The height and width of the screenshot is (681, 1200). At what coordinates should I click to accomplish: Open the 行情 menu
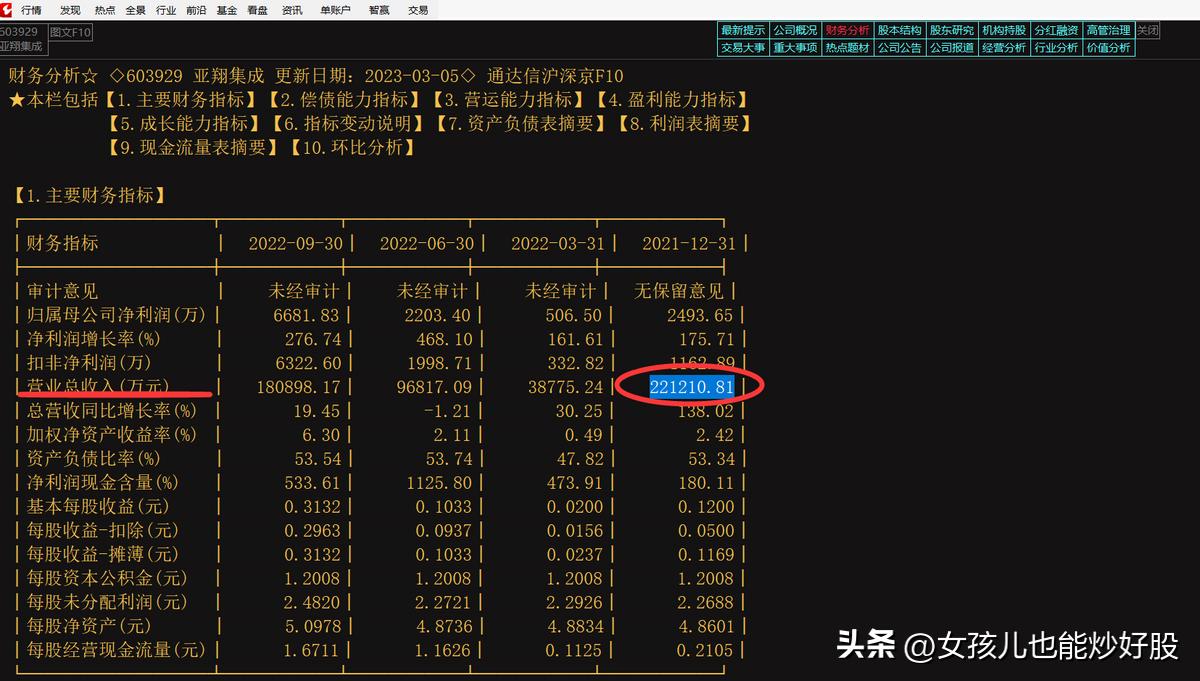pos(31,10)
